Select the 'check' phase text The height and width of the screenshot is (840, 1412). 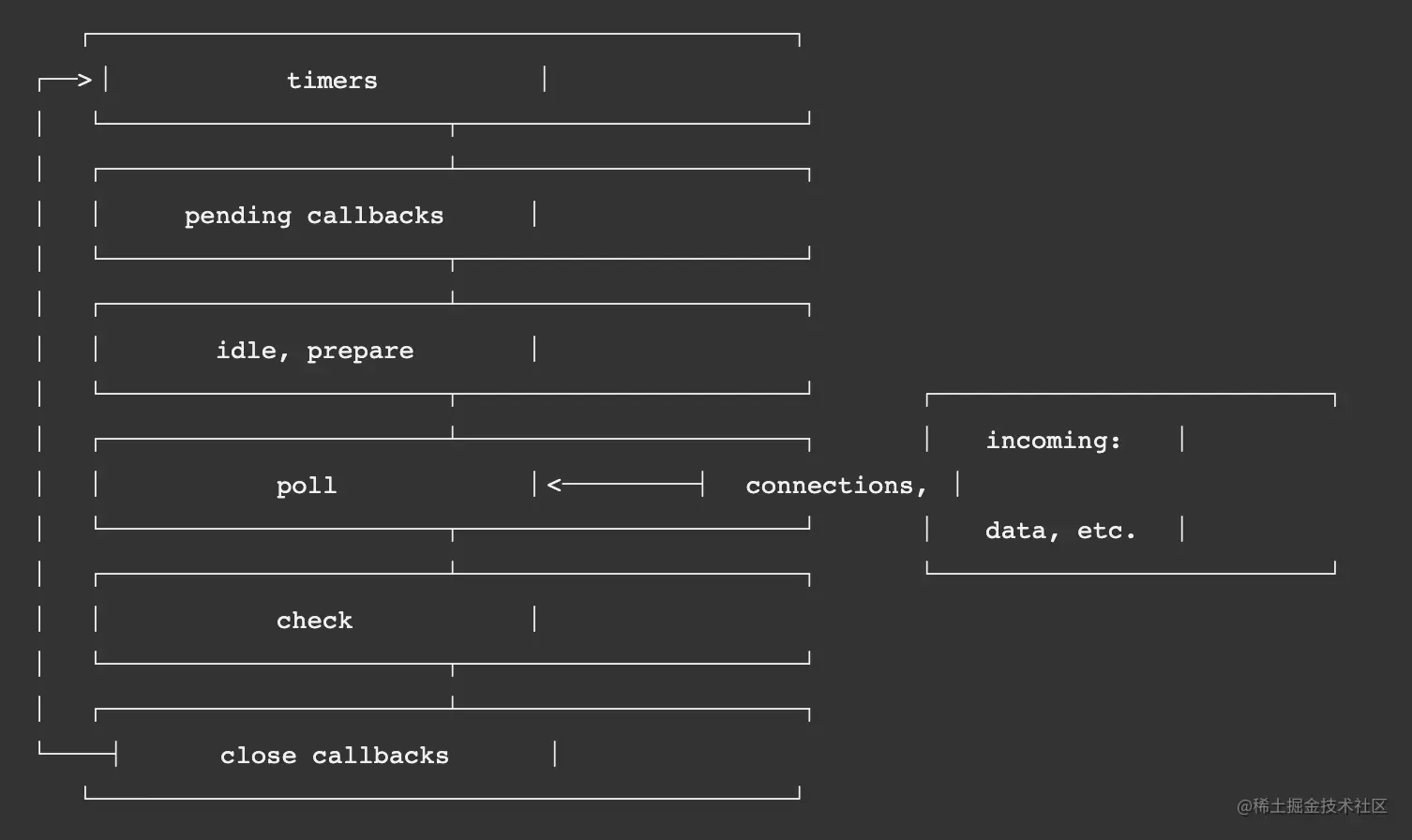315,621
